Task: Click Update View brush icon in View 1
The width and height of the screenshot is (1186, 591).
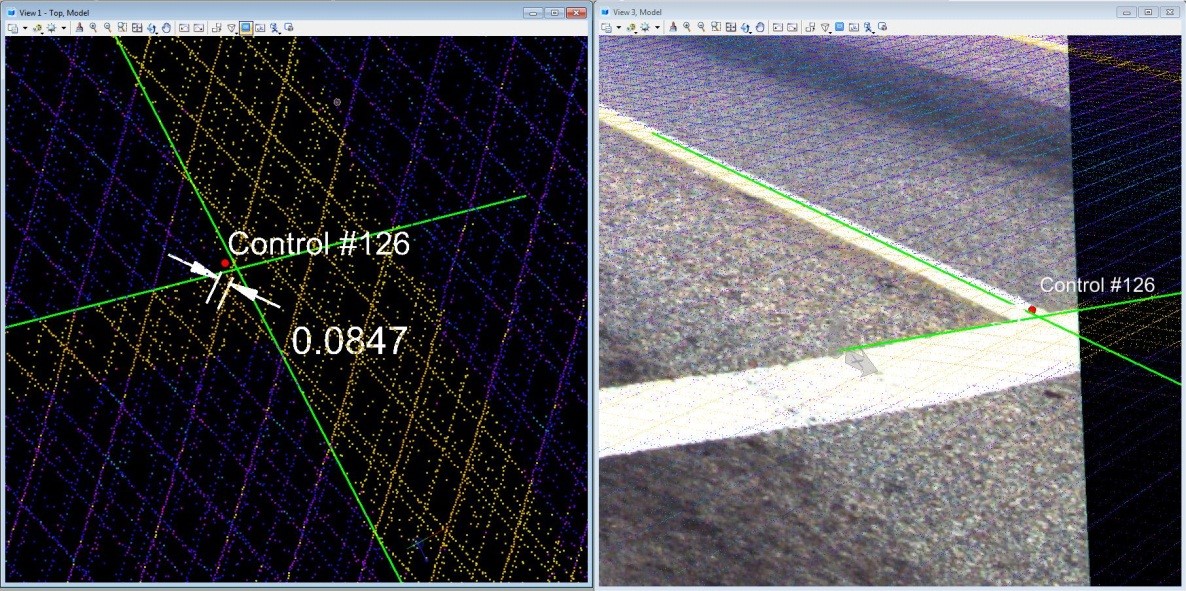Action: pyautogui.click(x=79, y=28)
